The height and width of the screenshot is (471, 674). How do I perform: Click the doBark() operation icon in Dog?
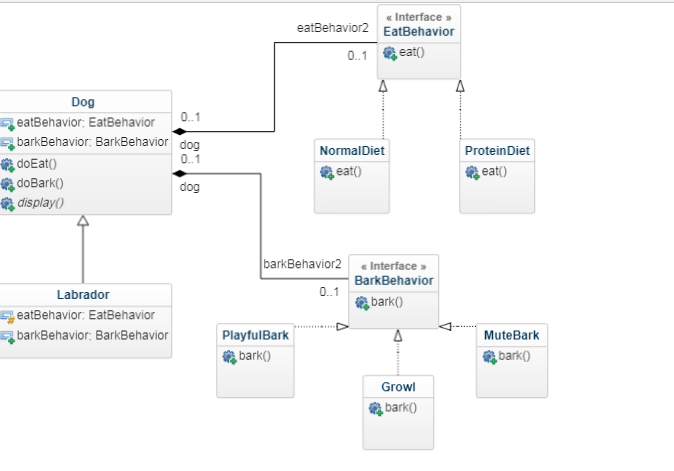pos(8,183)
